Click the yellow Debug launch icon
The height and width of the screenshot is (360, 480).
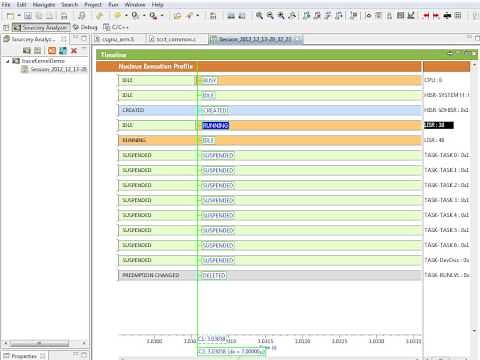tap(117, 15)
